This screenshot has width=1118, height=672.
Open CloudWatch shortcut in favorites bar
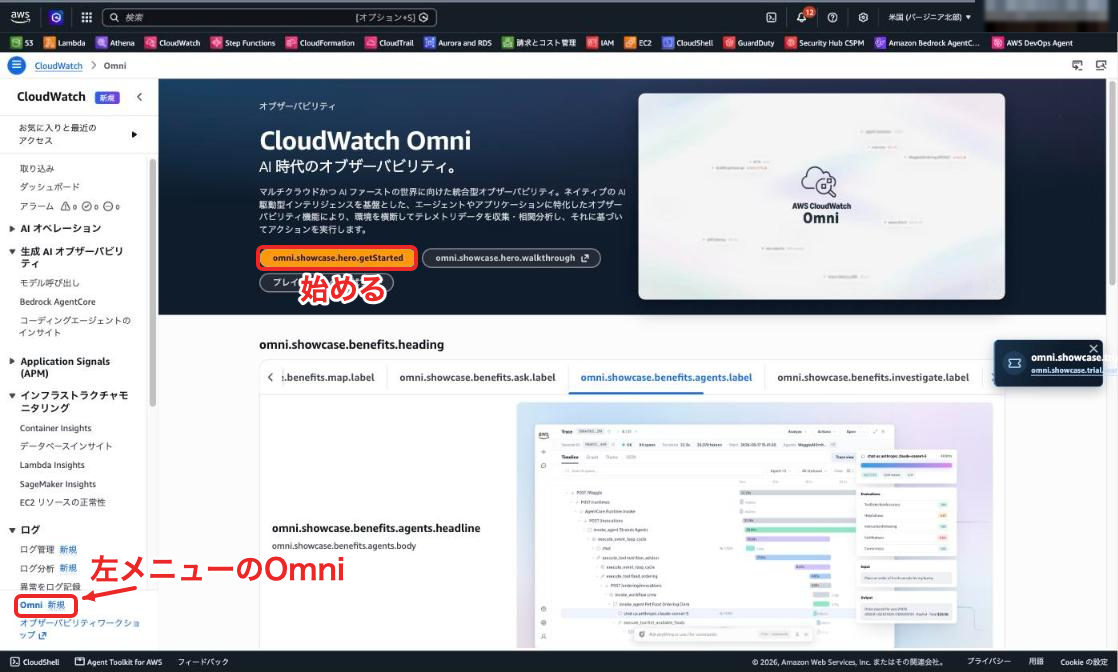pyautogui.click(x=173, y=43)
